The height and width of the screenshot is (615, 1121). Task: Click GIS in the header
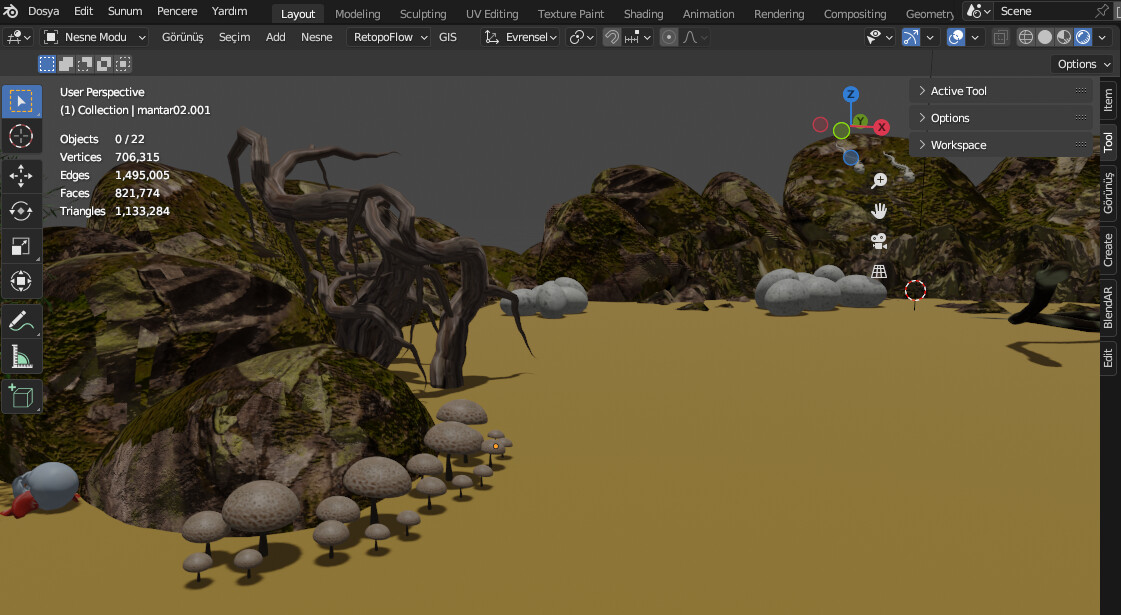(447, 36)
